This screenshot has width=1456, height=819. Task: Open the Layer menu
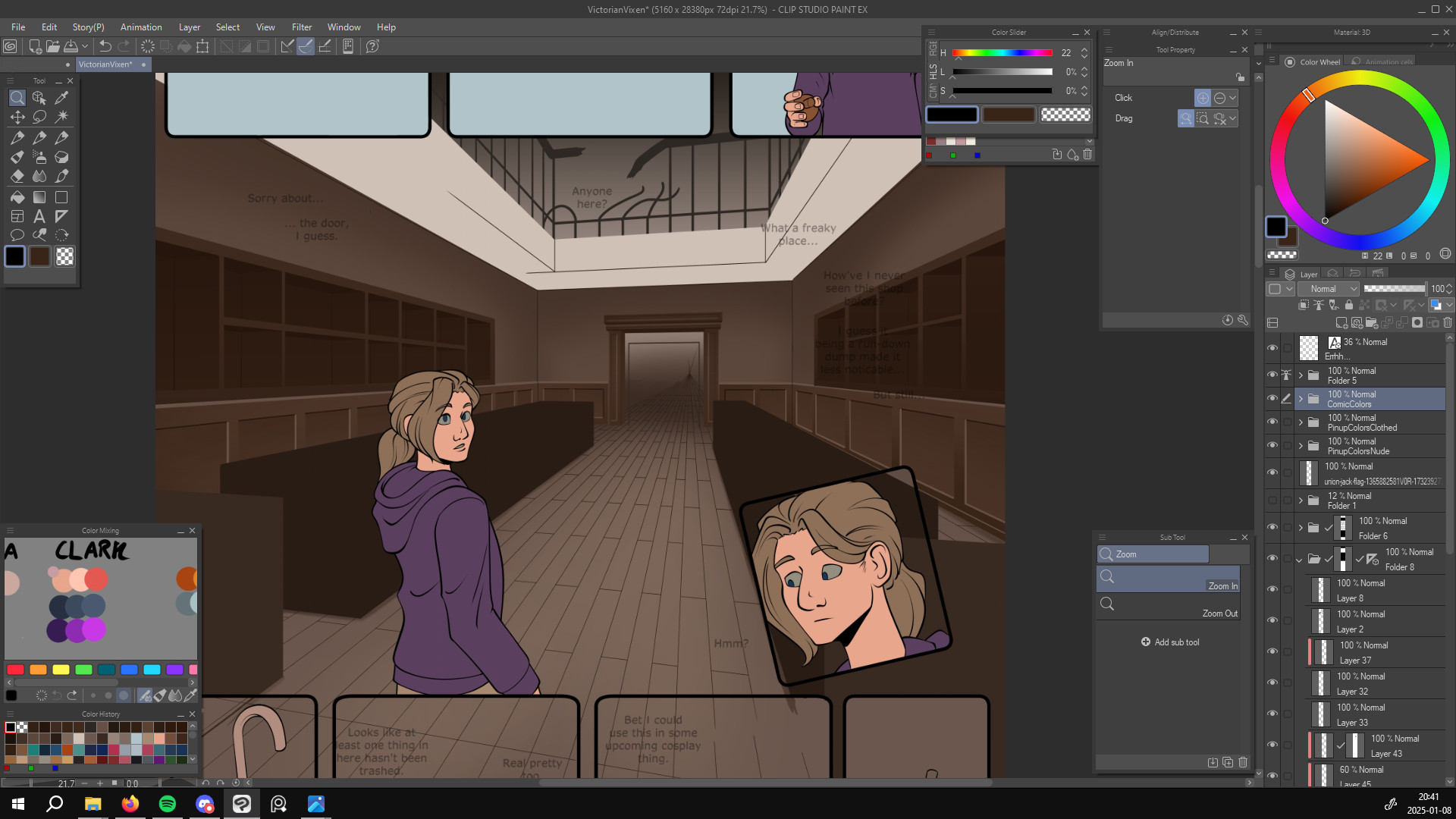[190, 27]
